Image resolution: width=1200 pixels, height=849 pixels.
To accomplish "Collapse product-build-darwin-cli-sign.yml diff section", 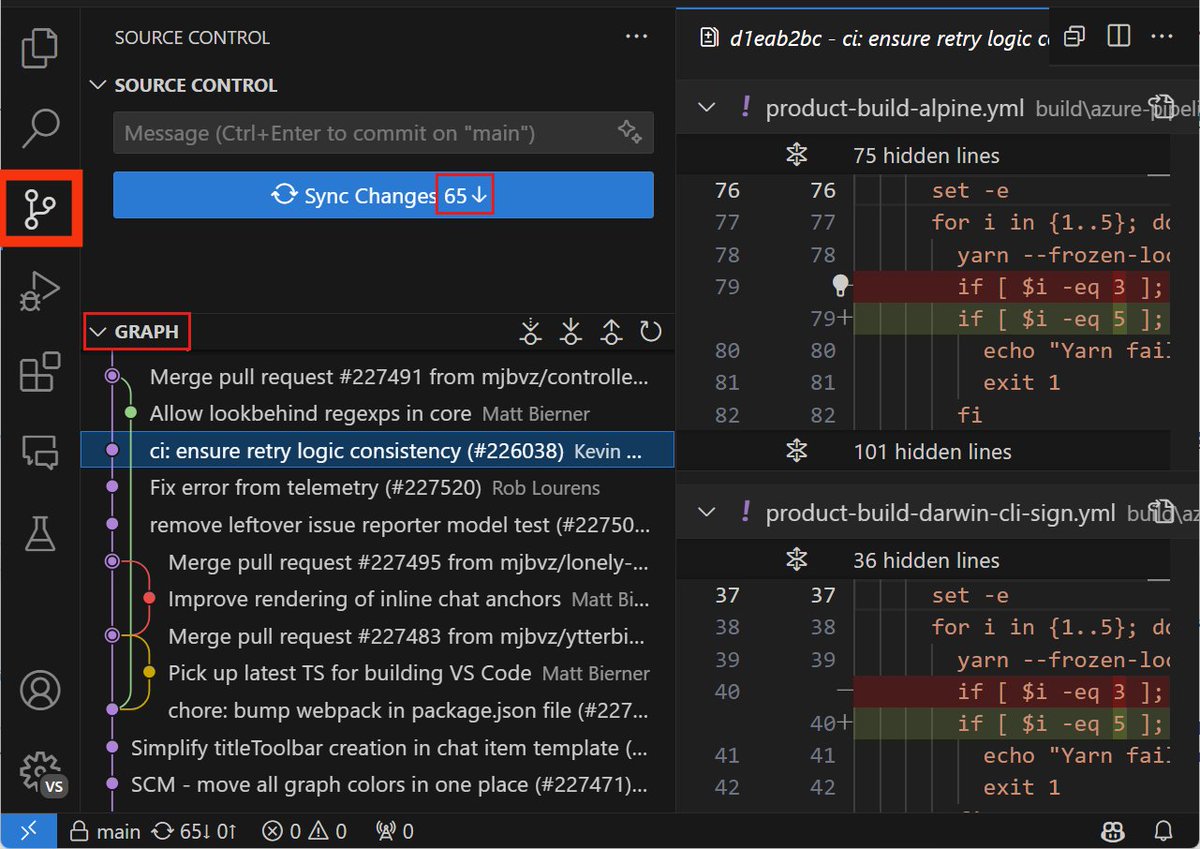I will pyautogui.click(x=706, y=513).
